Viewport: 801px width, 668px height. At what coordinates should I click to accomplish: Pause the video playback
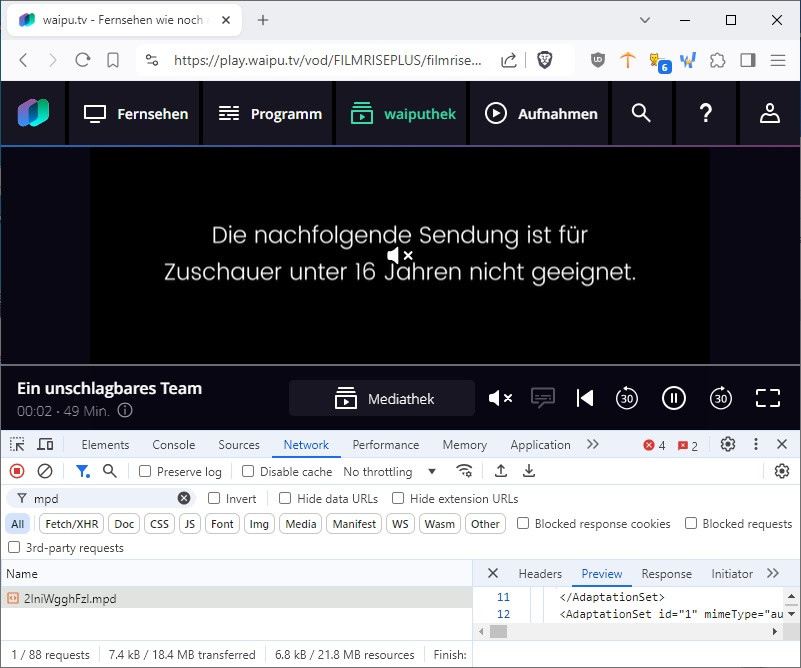674,398
